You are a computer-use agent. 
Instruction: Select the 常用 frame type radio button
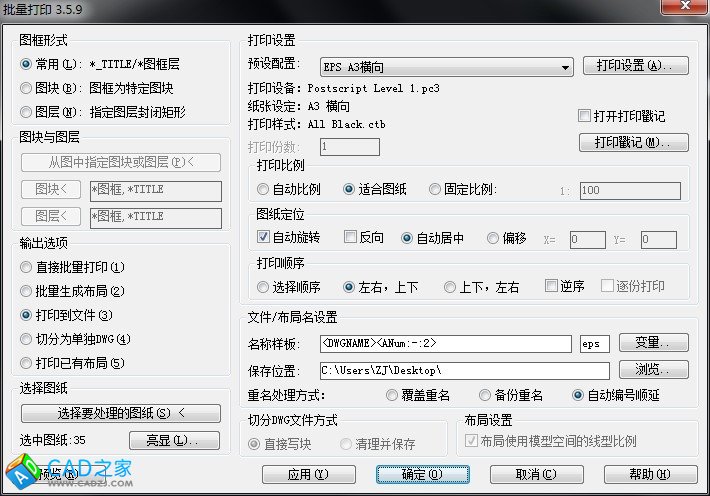click(x=27, y=64)
